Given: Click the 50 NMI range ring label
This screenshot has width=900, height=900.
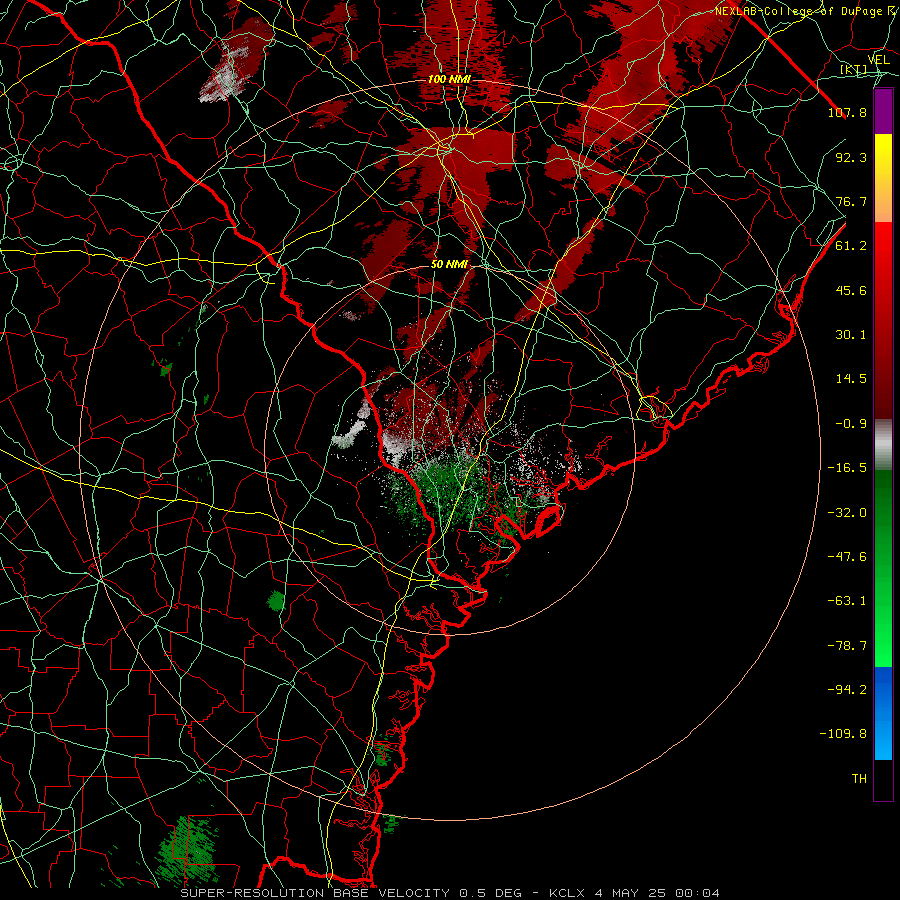Looking at the screenshot, I should pos(449,265).
